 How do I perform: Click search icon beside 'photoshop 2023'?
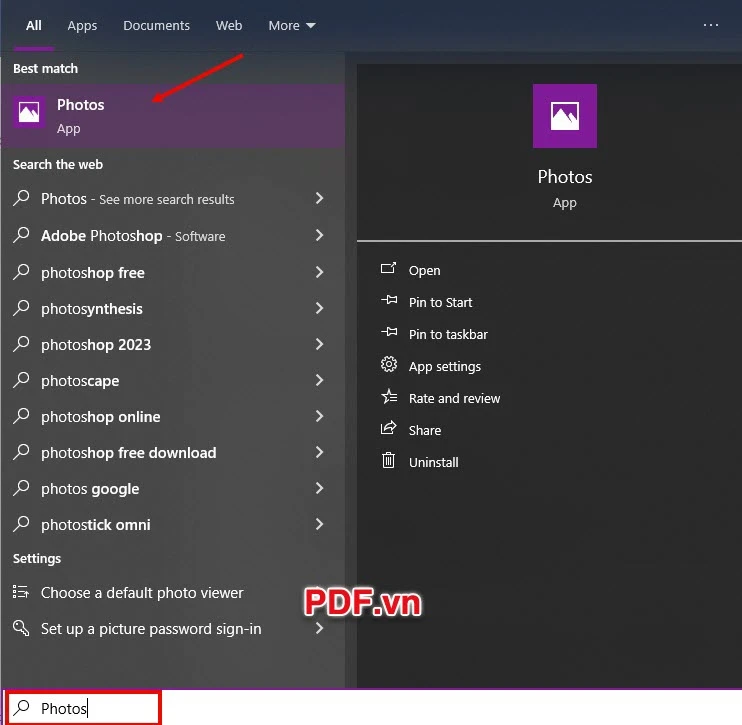(x=21, y=344)
